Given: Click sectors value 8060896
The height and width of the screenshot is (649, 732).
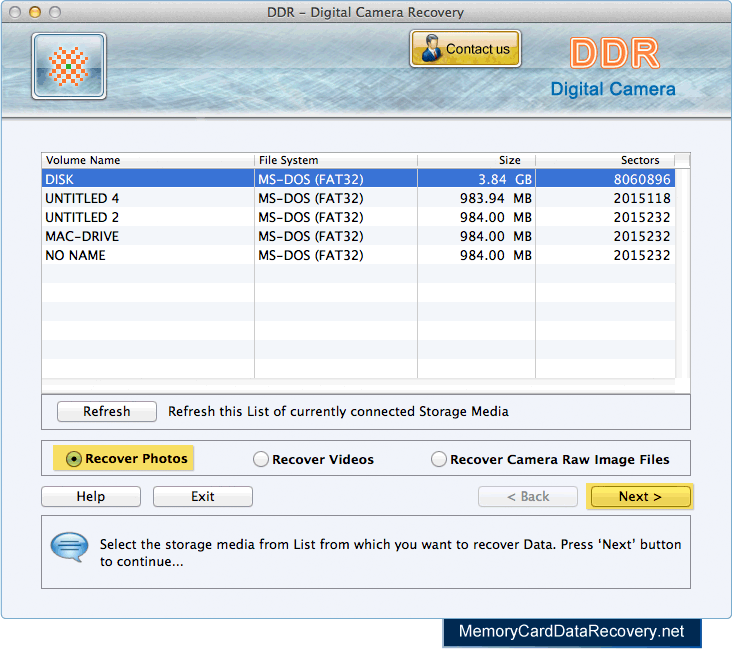Looking at the screenshot, I should click(605, 179).
